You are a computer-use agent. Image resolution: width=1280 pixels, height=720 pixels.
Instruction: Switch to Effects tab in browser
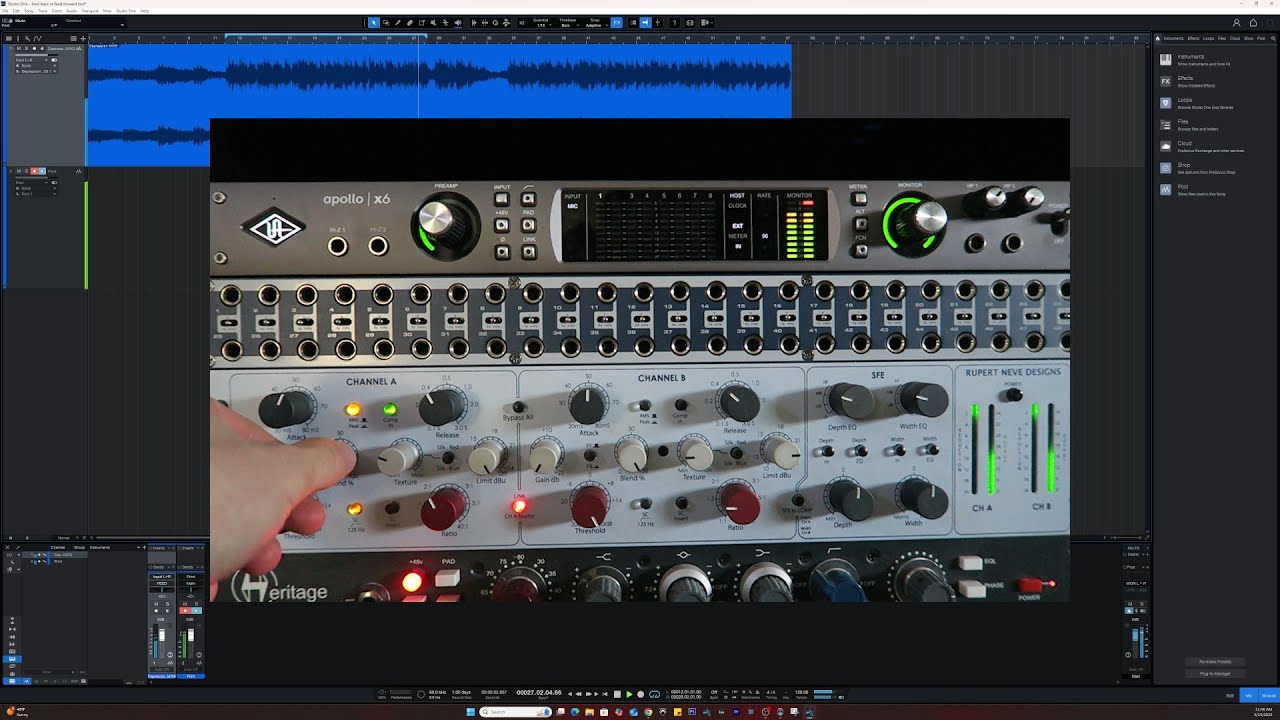[1193, 38]
